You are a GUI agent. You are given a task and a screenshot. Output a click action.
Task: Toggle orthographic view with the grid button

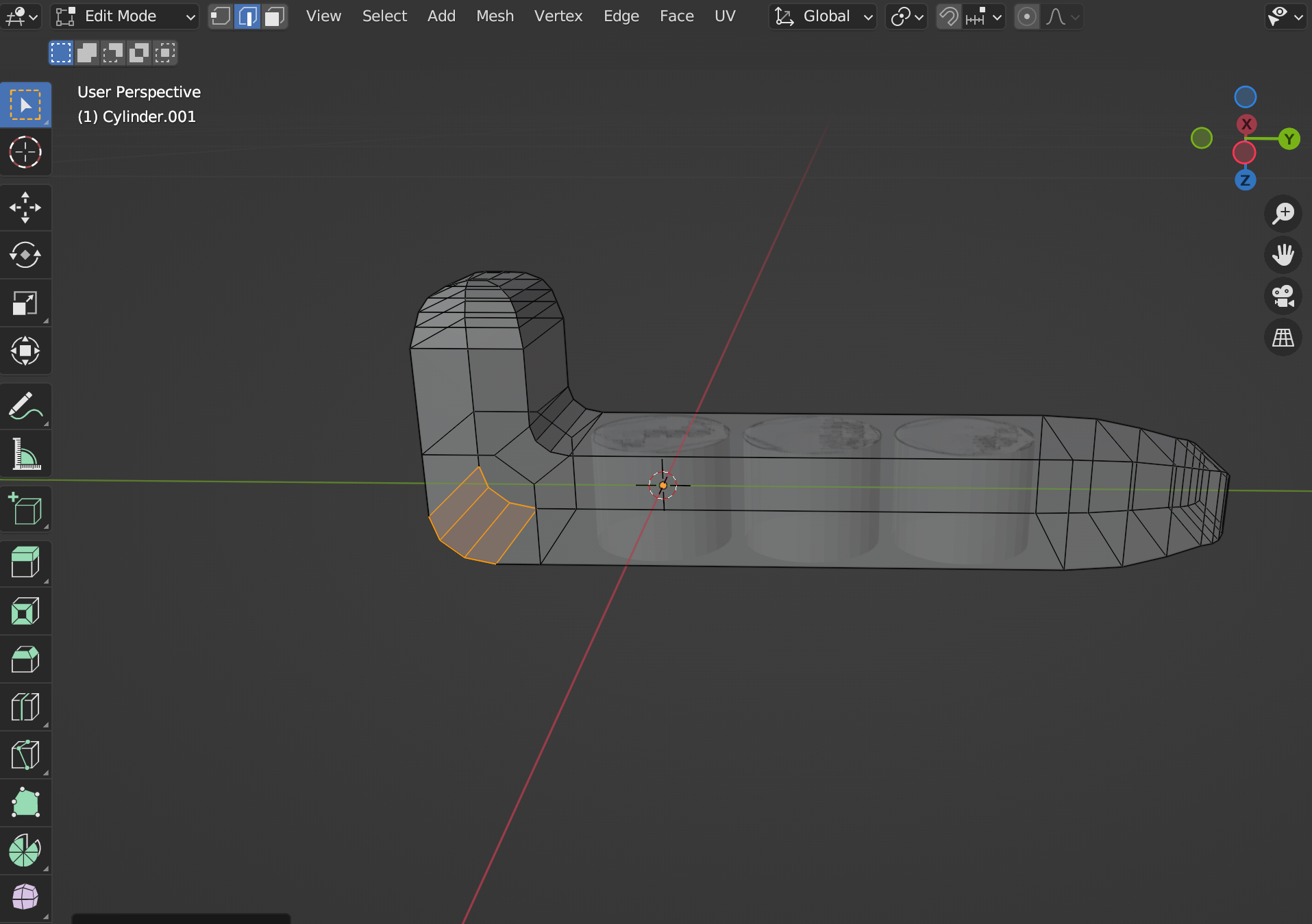tap(1284, 337)
